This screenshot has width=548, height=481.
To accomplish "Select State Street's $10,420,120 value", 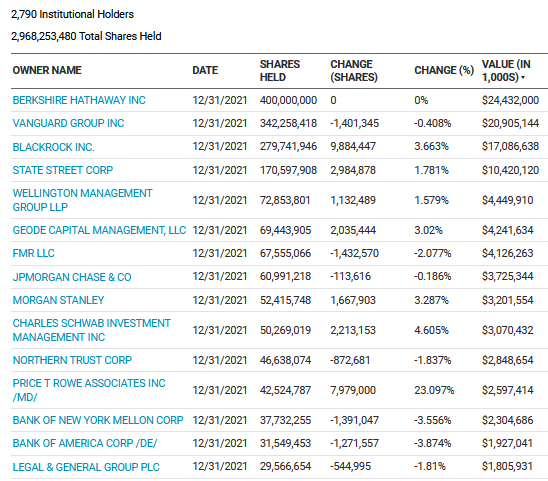I will (510, 170).
